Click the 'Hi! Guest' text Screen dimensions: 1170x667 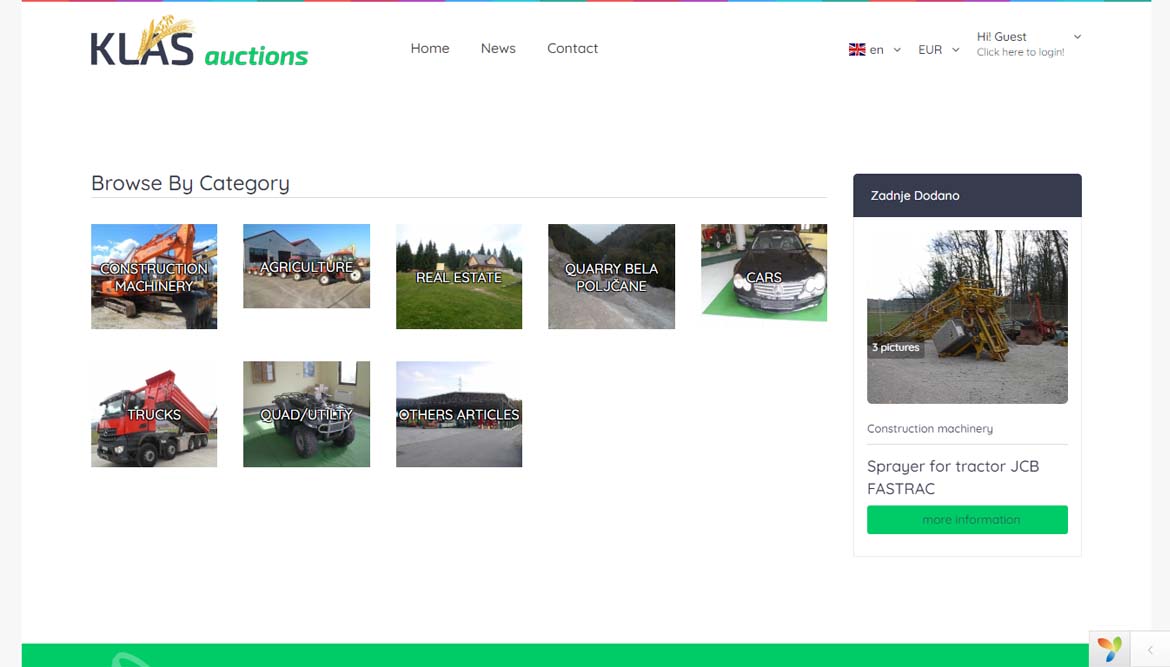click(x=1001, y=37)
